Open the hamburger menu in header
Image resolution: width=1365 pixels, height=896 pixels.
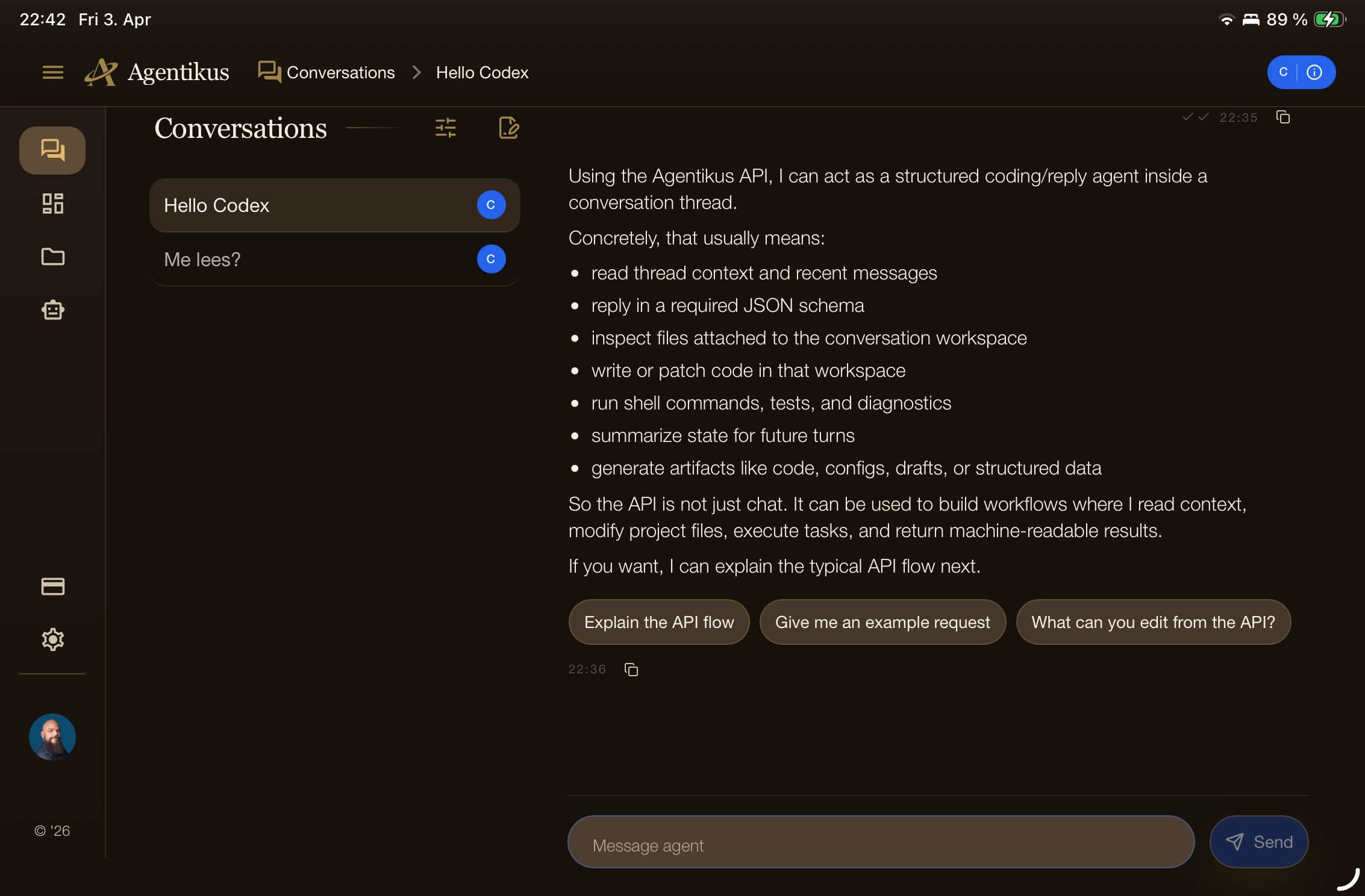pyautogui.click(x=53, y=72)
